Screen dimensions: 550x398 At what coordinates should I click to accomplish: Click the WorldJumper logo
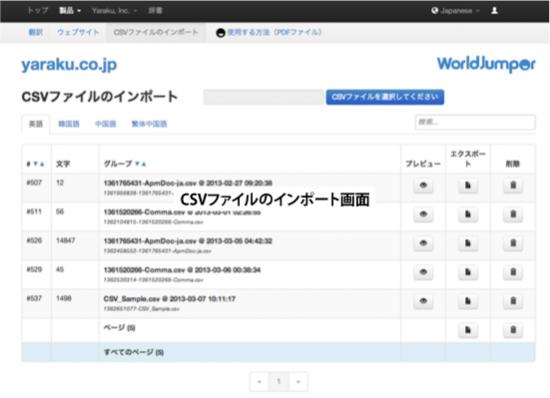coord(486,64)
